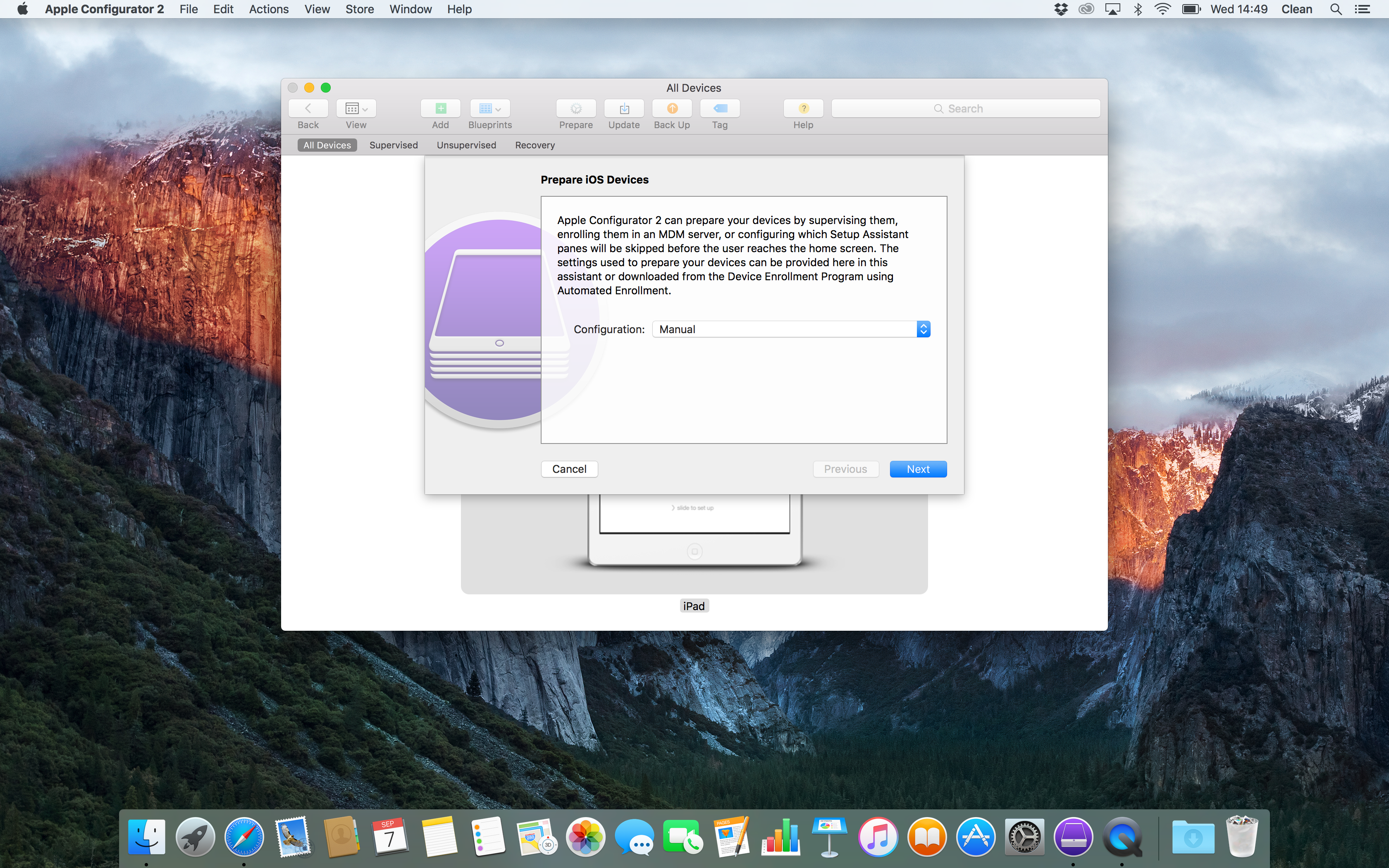Viewport: 1389px width, 868px height.
Task: Open the Store menu in menu bar
Action: coord(359,9)
